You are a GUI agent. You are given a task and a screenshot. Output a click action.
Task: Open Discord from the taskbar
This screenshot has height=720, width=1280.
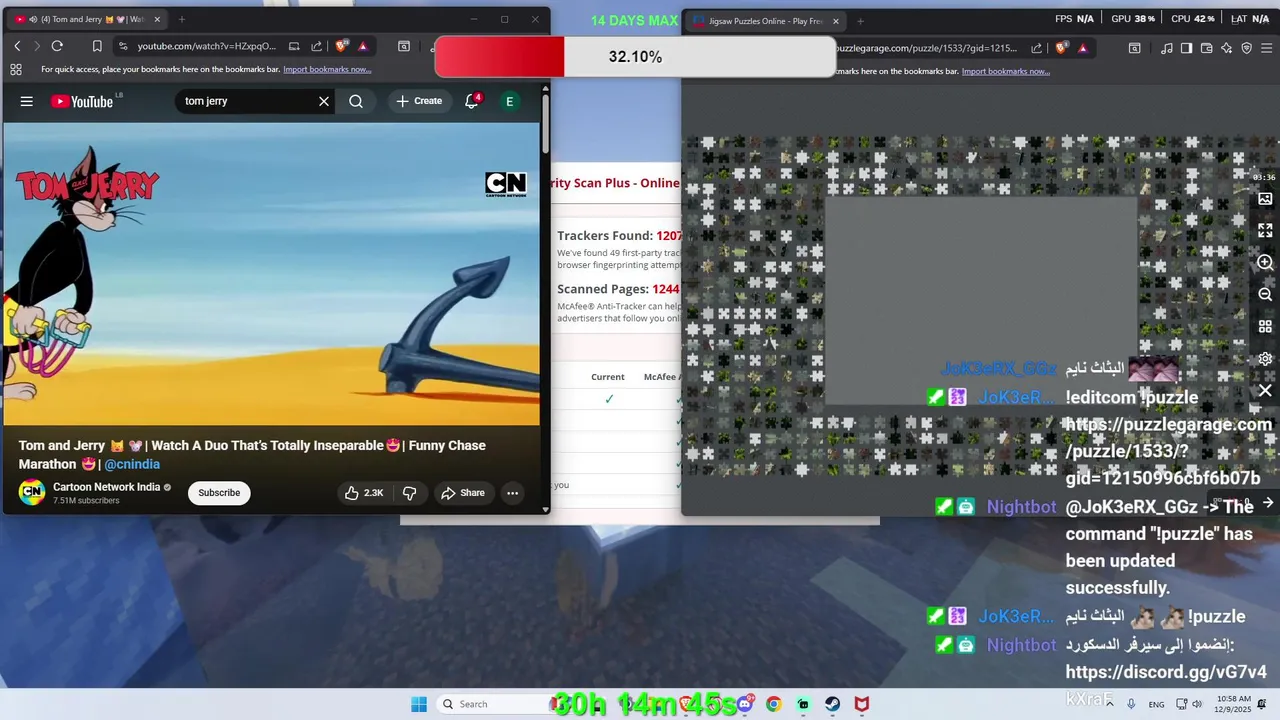[x=744, y=704]
